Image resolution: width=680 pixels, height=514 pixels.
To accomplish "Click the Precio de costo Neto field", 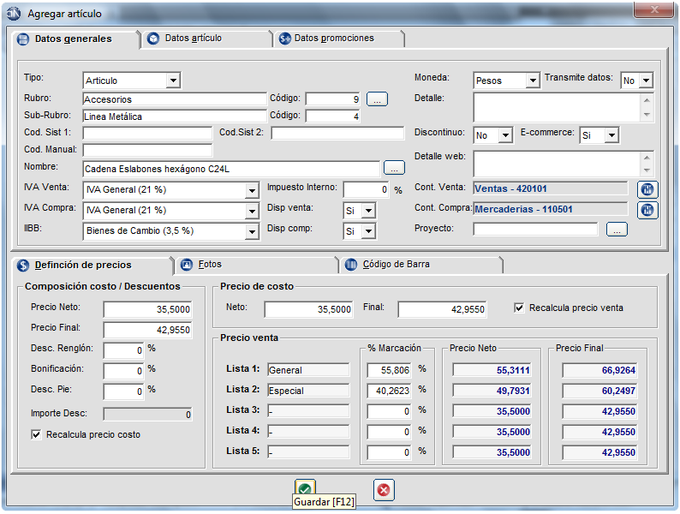I will pyautogui.click(x=309, y=310).
